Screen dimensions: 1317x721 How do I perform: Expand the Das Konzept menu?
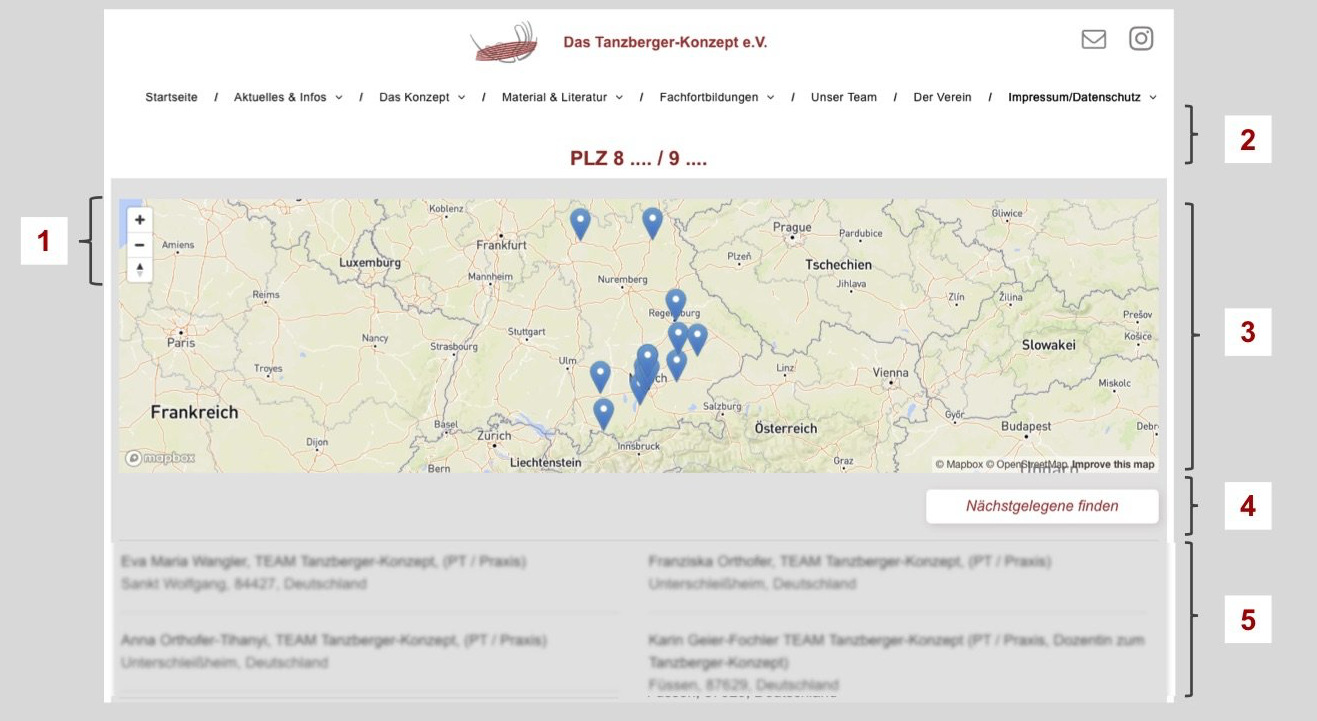[x=422, y=98]
